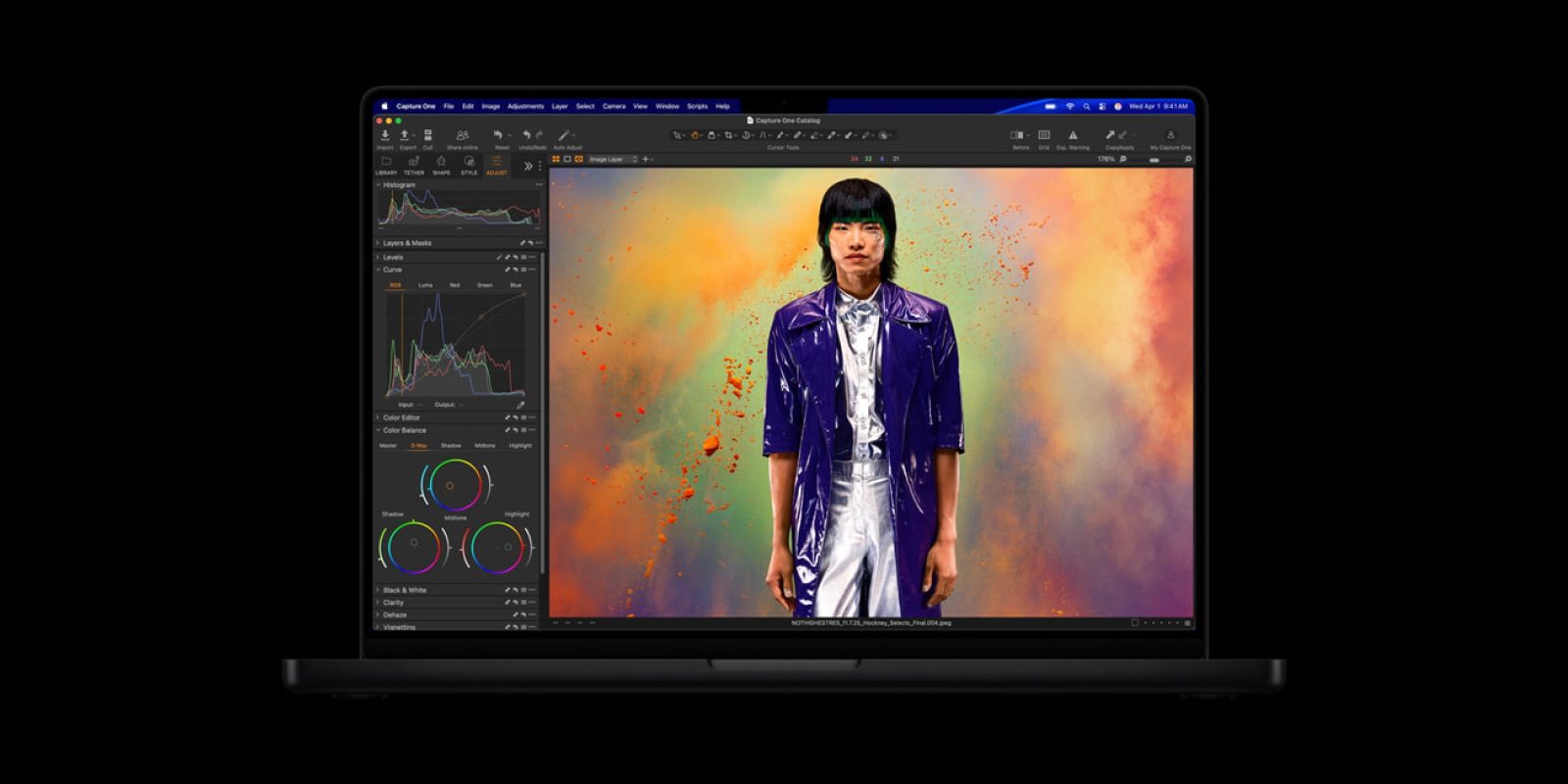The height and width of the screenshot is (784, 1568).
Task: Expand the Color Editor panel
Action: tap(401, 417)
